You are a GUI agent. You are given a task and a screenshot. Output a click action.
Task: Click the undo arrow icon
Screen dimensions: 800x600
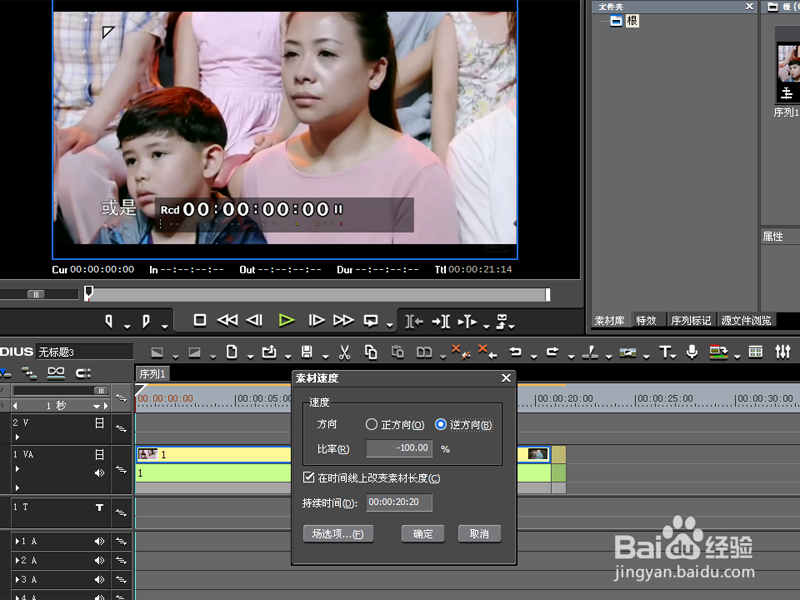click(x=515, y=352)
